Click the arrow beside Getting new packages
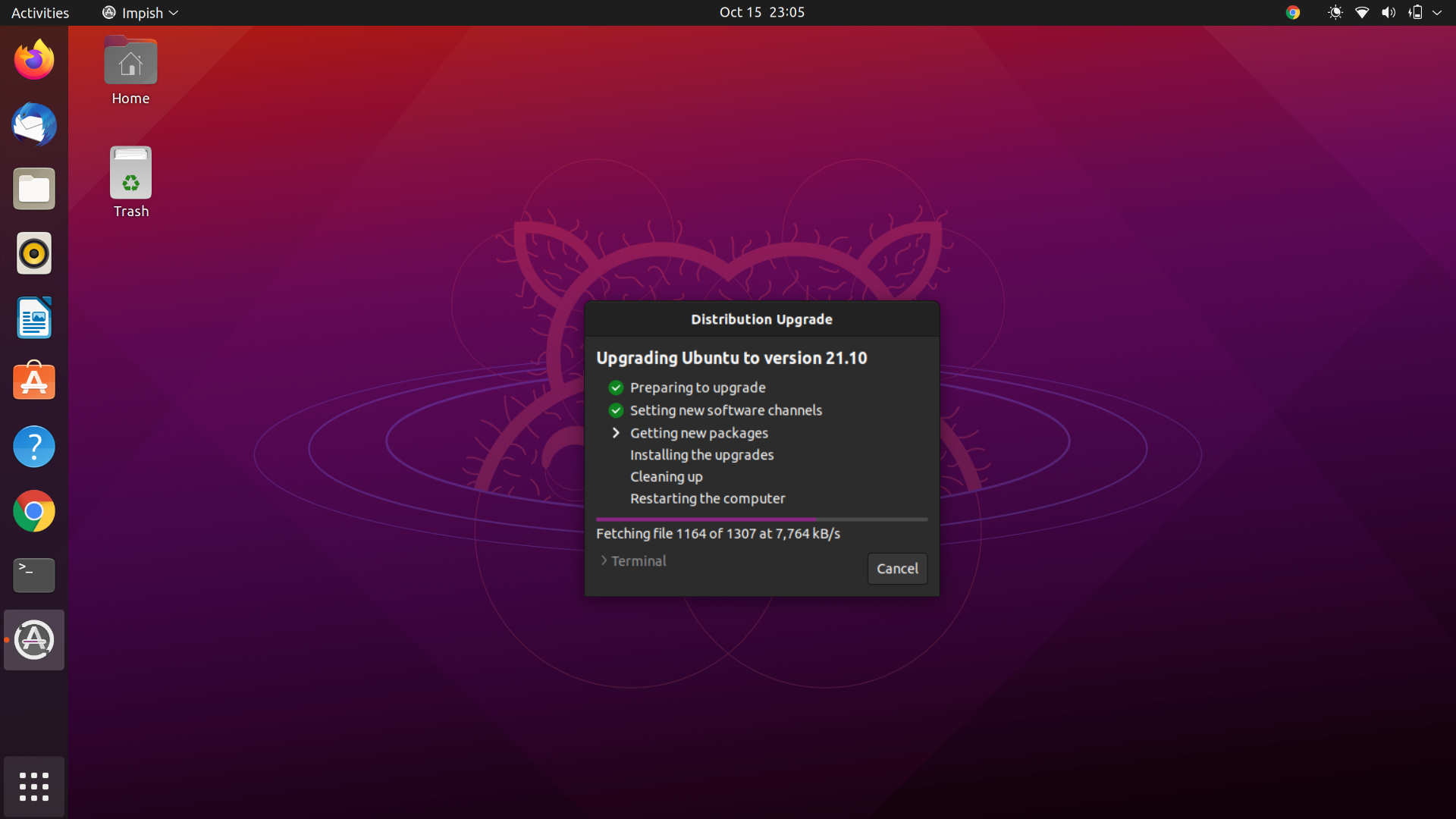The image size is (1456, 819). [616, 433]
